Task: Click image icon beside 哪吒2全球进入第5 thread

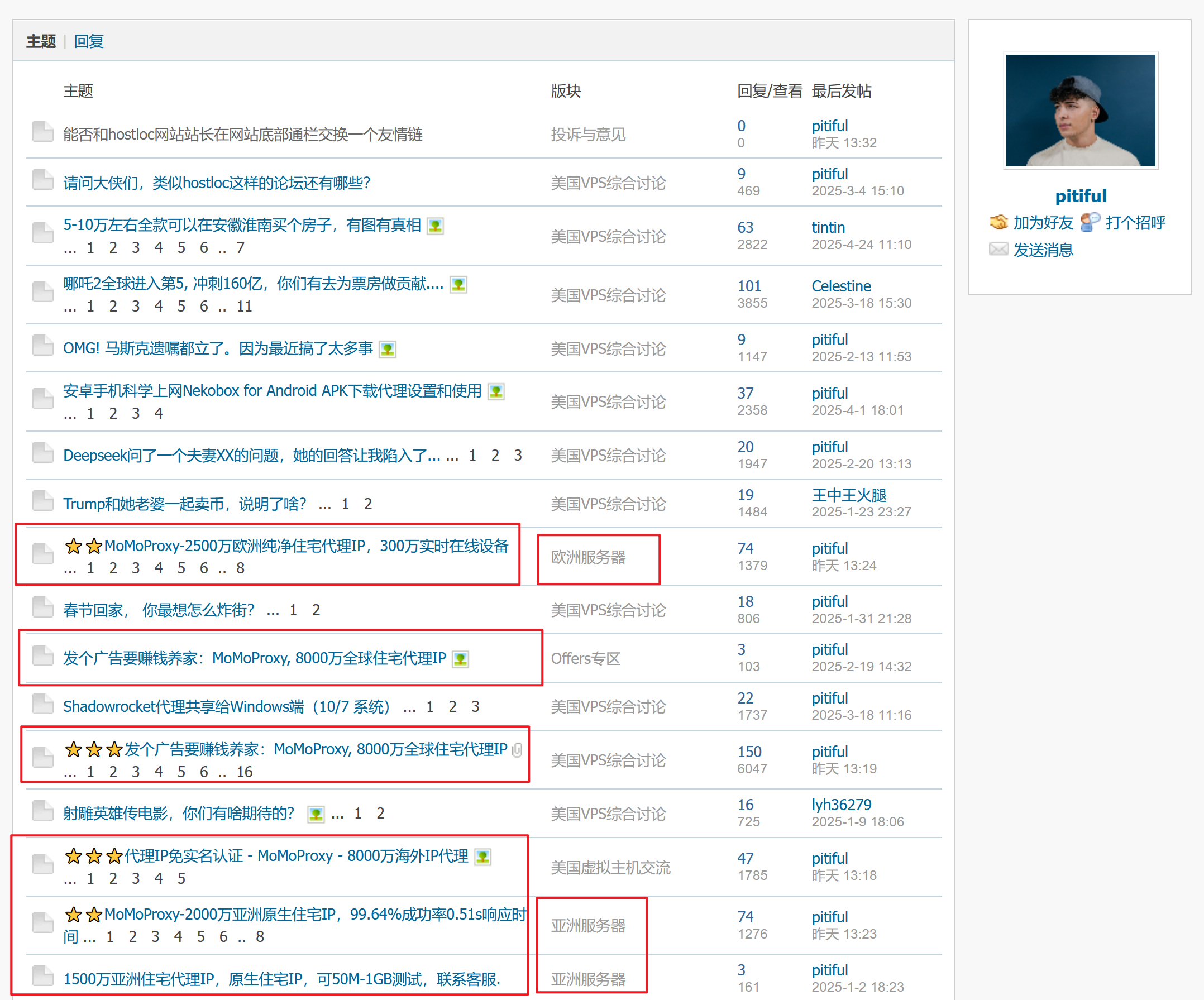Action: (458, 285)
